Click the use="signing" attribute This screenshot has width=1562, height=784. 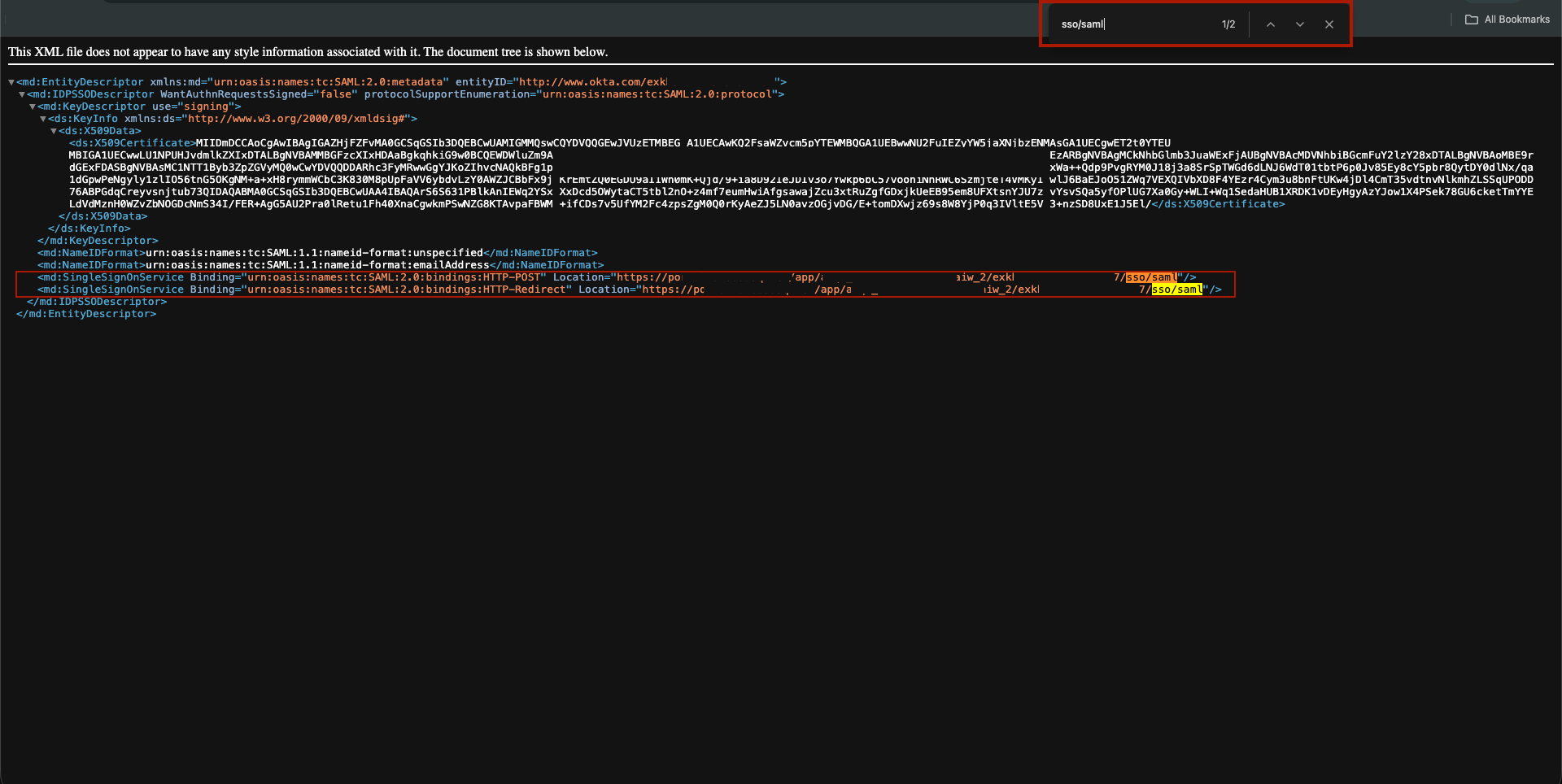pyautogui.click(x=193, y=107)
